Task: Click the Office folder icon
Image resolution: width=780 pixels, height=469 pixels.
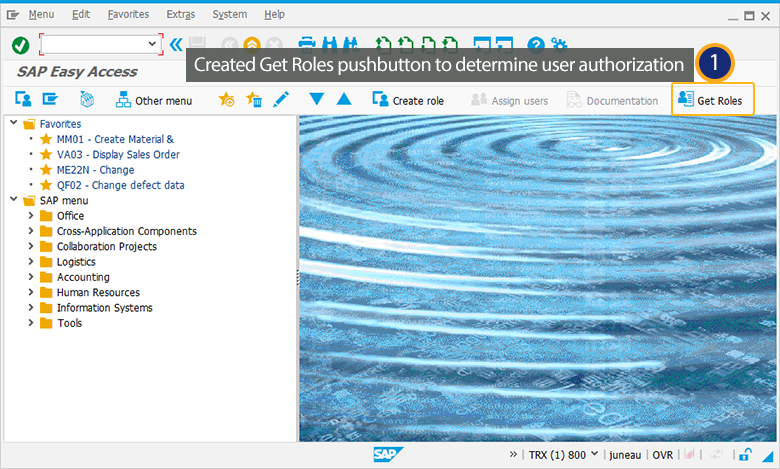Action: (46, 216)
